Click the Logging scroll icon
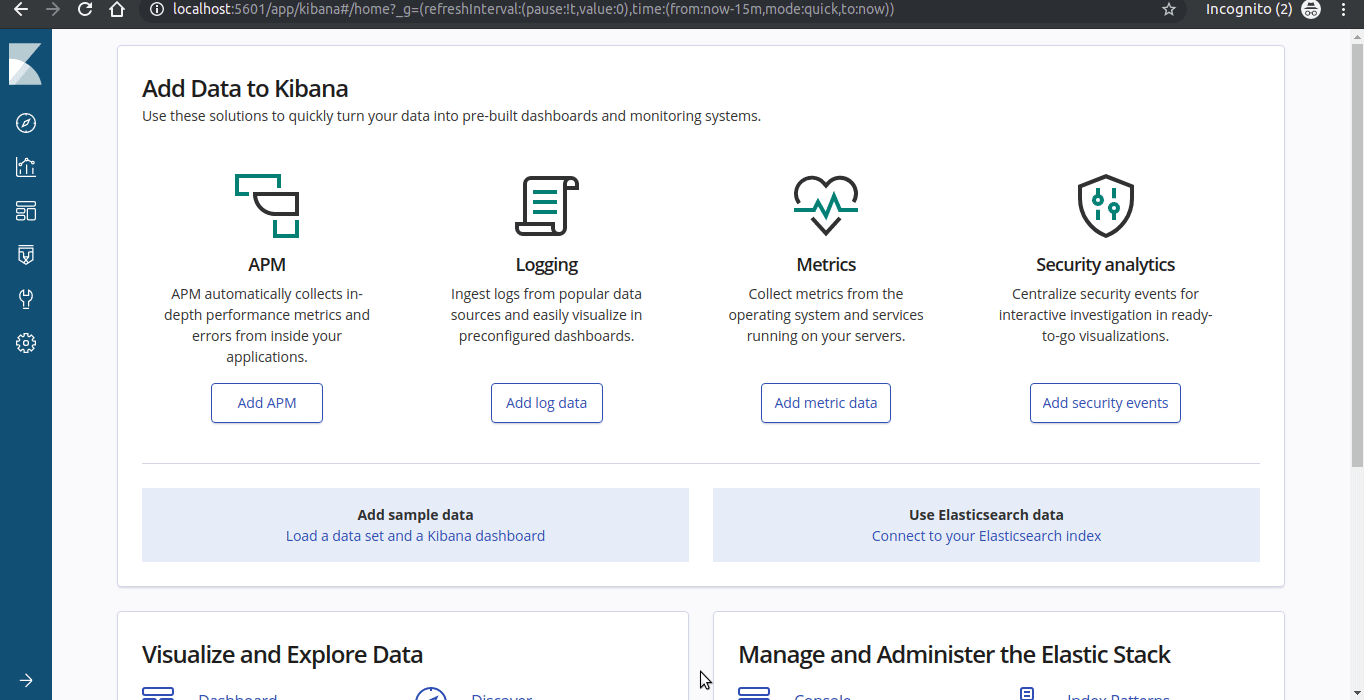The width and height of the screenshot is (1364, 700). click(x=546, y=206)
